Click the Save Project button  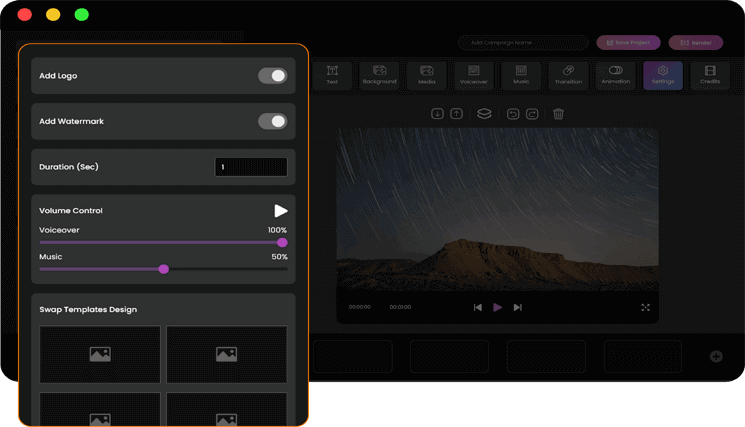point(628,43)
